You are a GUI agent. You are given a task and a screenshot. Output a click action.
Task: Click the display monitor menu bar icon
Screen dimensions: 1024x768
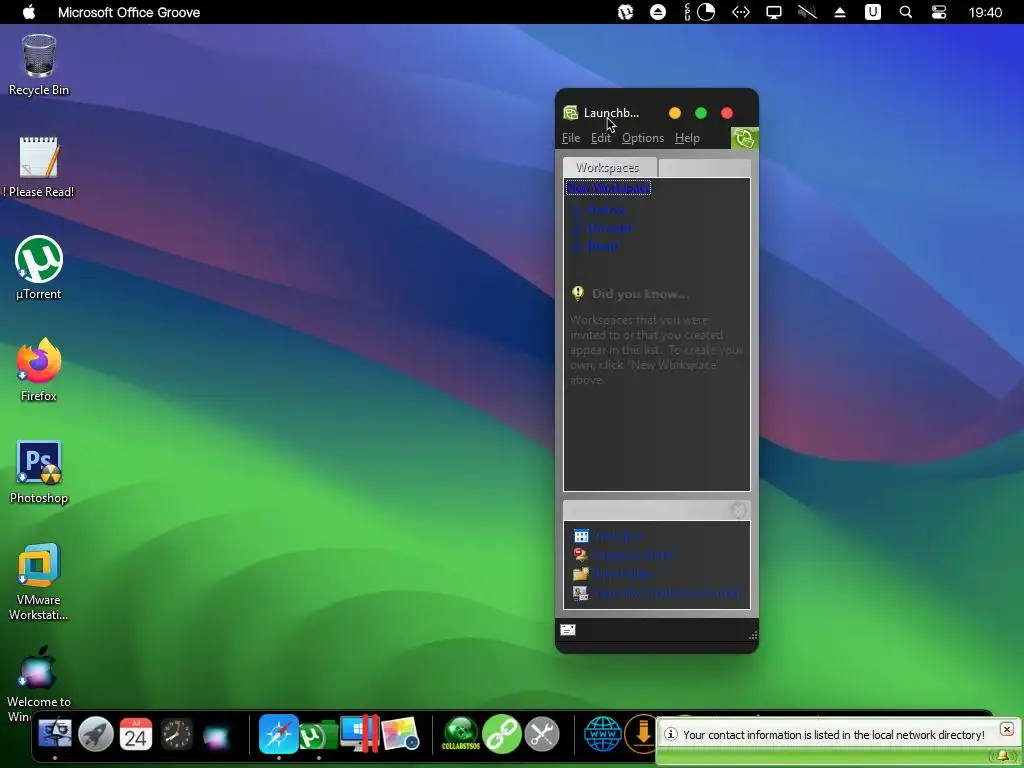(x=774, y=12)
